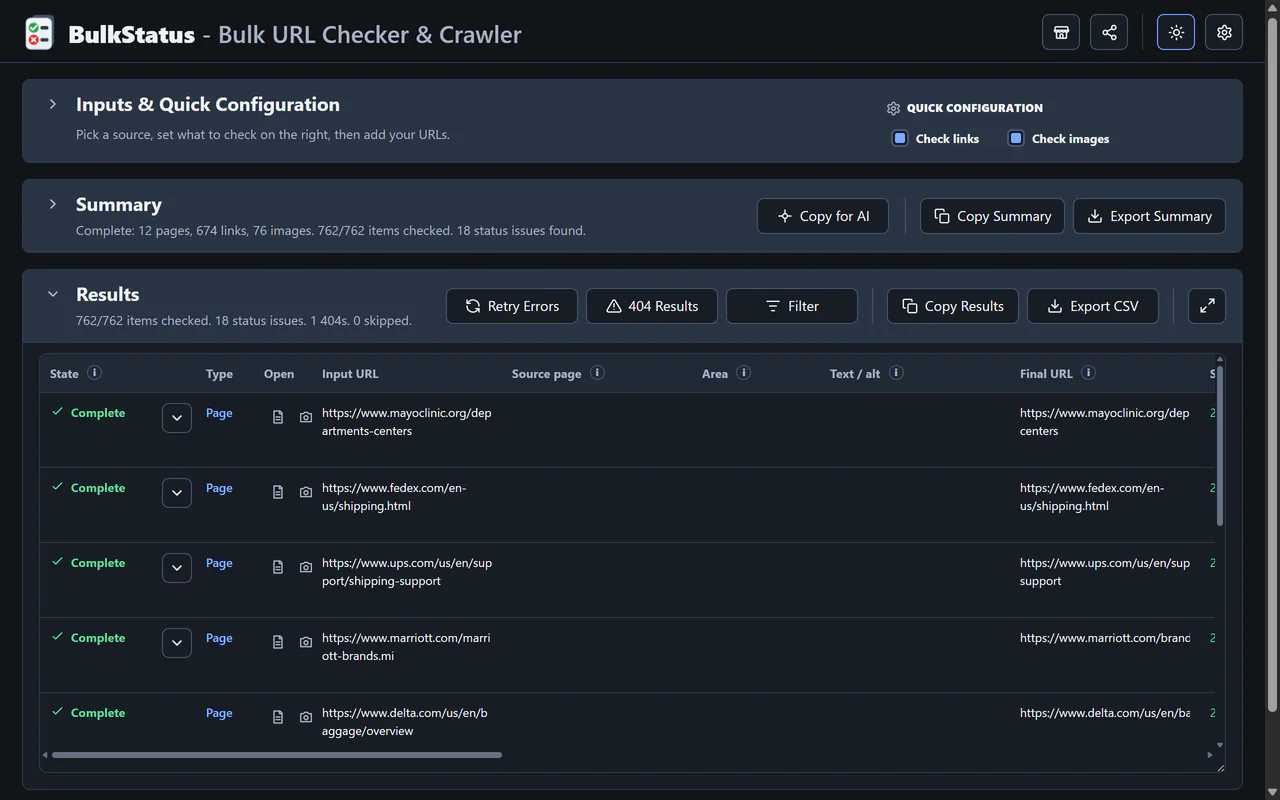Expand Inputs & Quick Configuration section
1280x800 pixels.
coord(53,104)
